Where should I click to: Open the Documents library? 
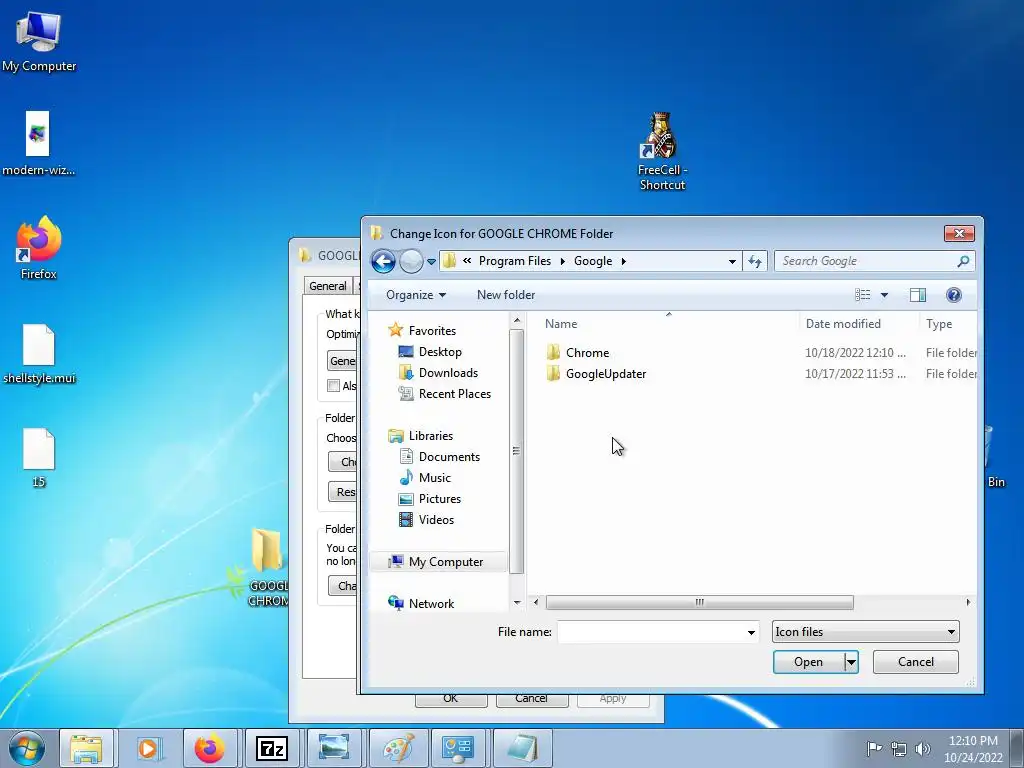coord(449,456)
